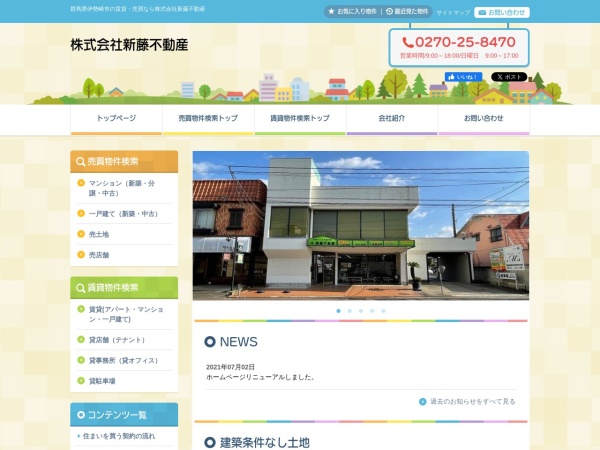Open the 売買物件検索トップ navigation tab
Image resolution: width=600 pixels, height=450 pixels.
208,119
